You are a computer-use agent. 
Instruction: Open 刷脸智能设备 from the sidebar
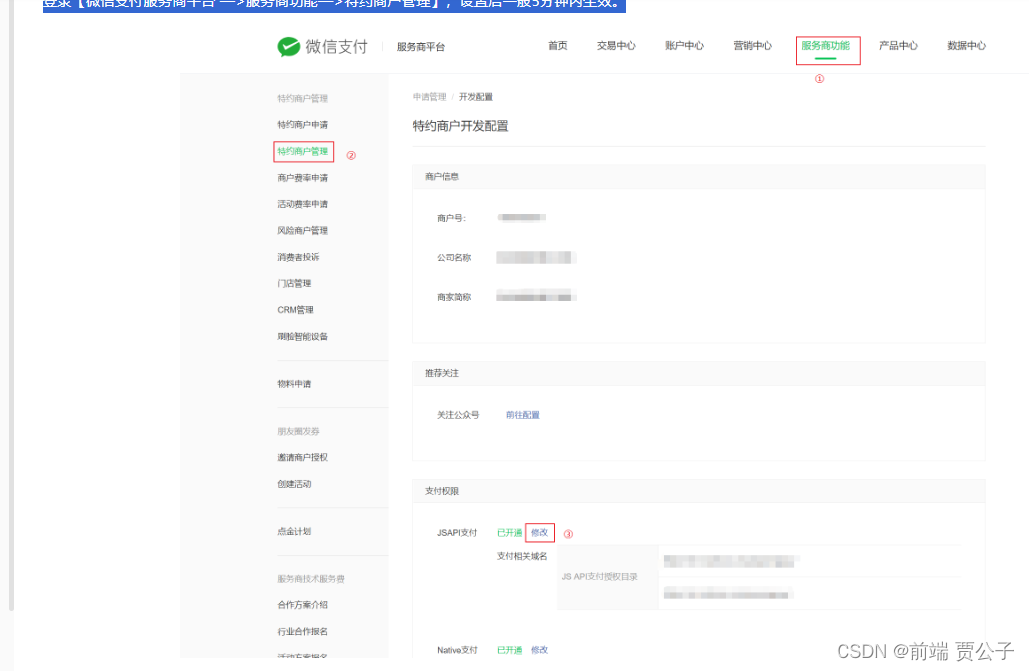(x=304, y=336)
